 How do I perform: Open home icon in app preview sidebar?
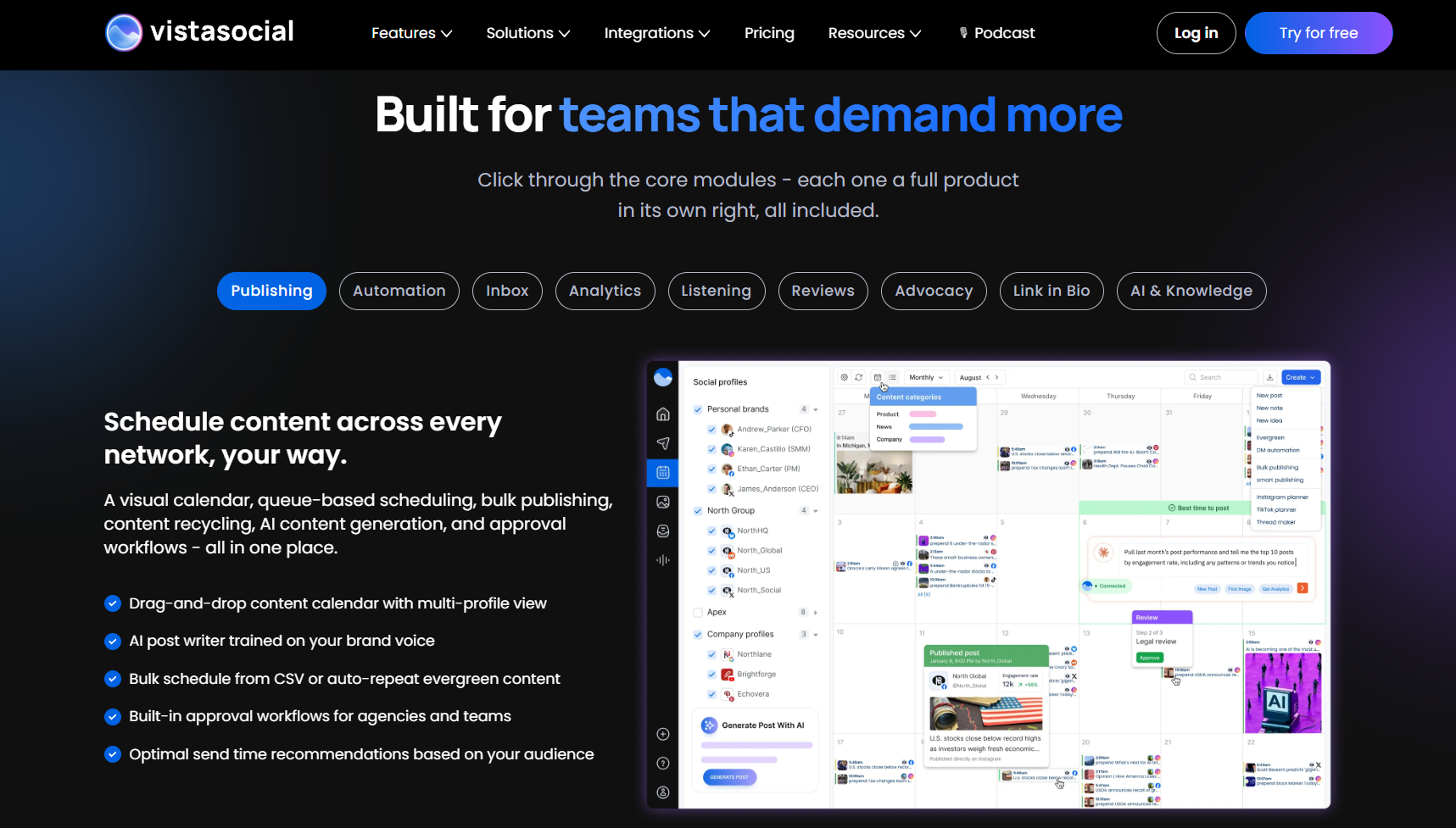coord(663,414)
